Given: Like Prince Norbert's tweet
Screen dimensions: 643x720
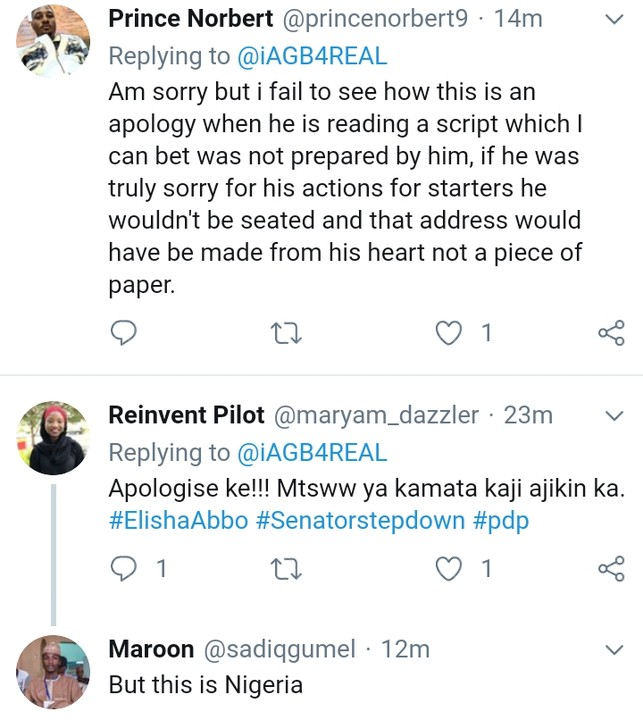Looking at the screenshot, I should tap(451, 333).
